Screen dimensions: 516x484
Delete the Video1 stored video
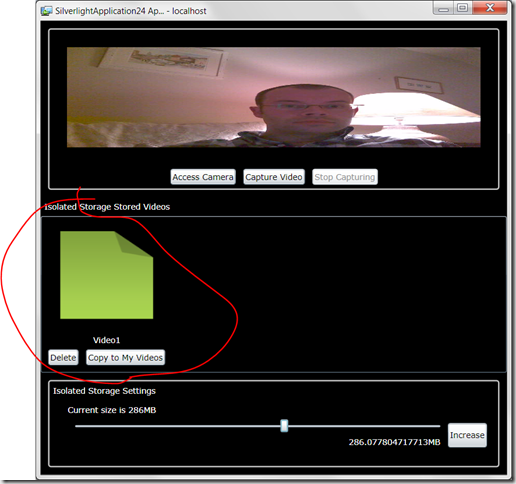point(63,357)
